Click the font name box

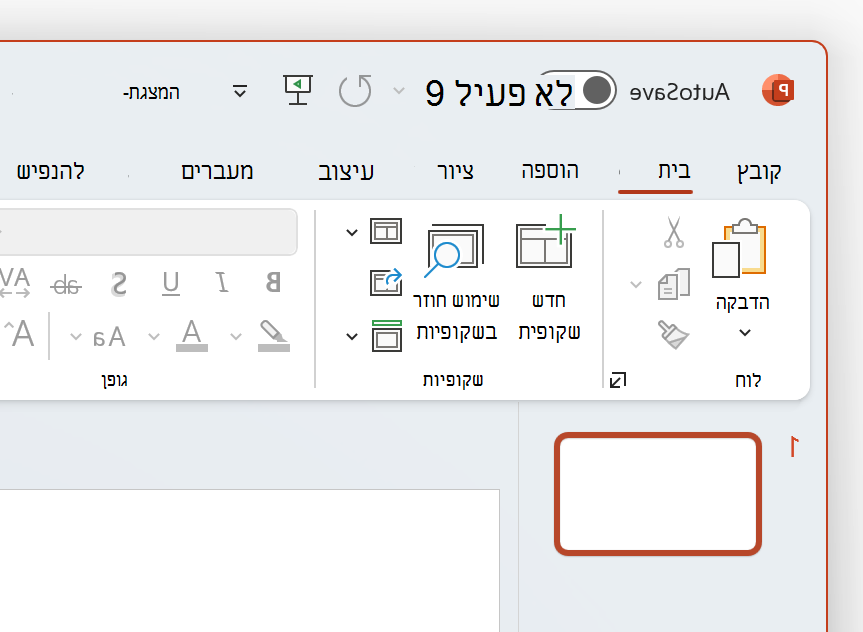click(x=149, y=232)
